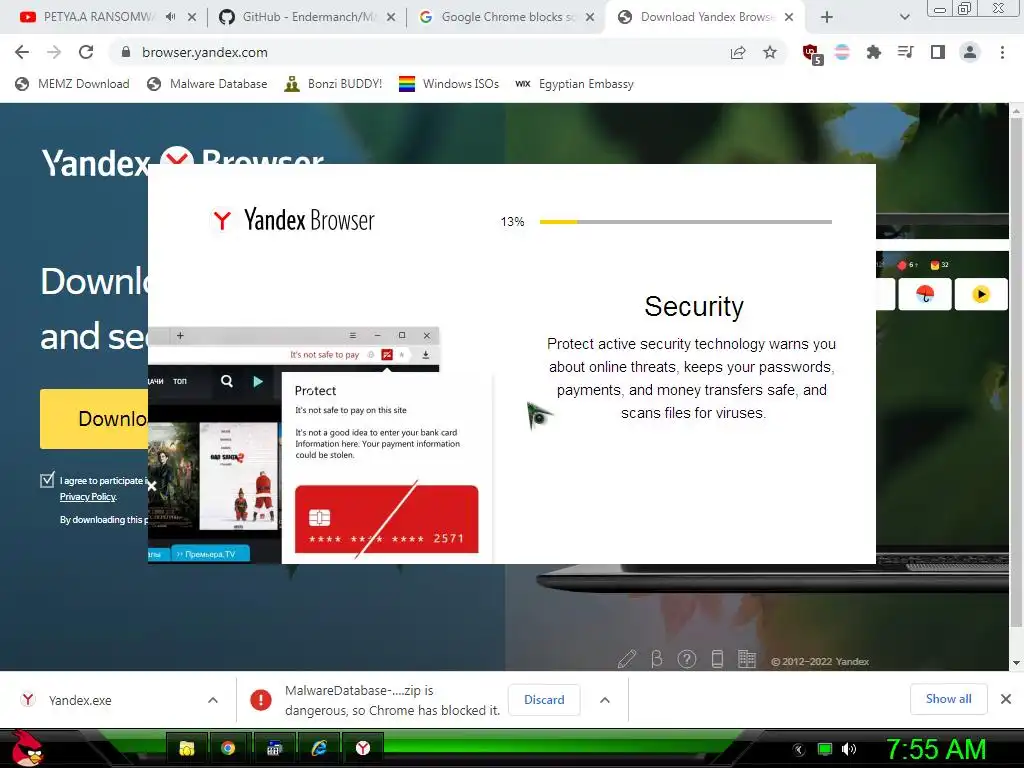Open File Explorer from taskbar
This screenshot has width=1024, height=768.
pyautogui.click(x=187, y=748)
